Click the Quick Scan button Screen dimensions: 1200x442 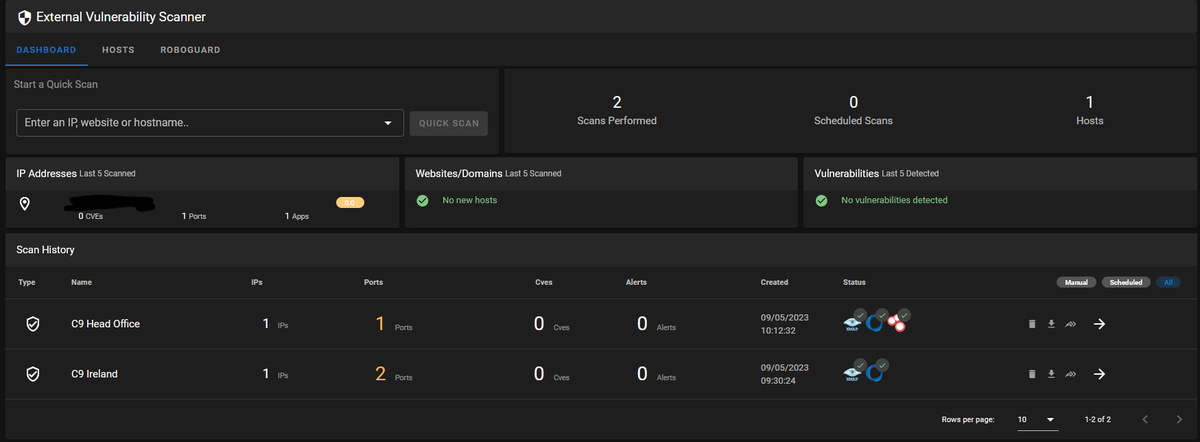pyautogui.click(x=449, y=124)
